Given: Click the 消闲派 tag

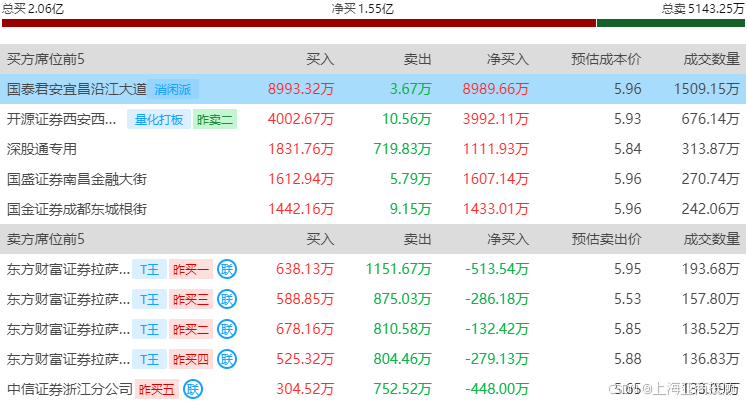Looking at the screenshot, I should 172,89.
